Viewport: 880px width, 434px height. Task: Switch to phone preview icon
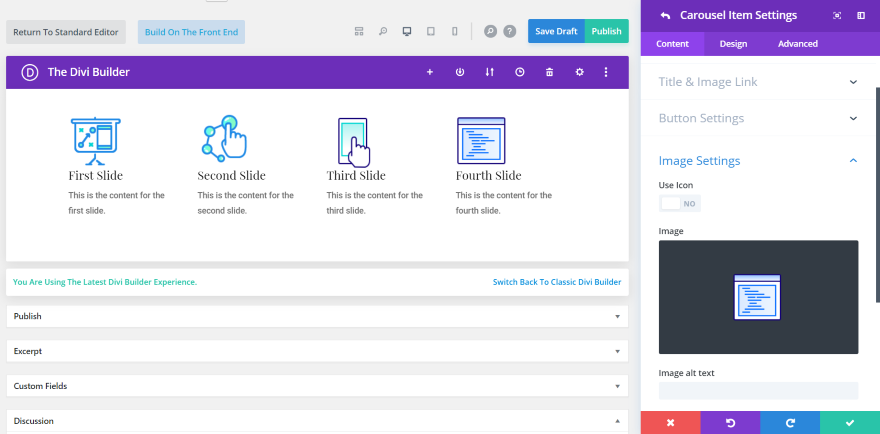coord(455,32)
